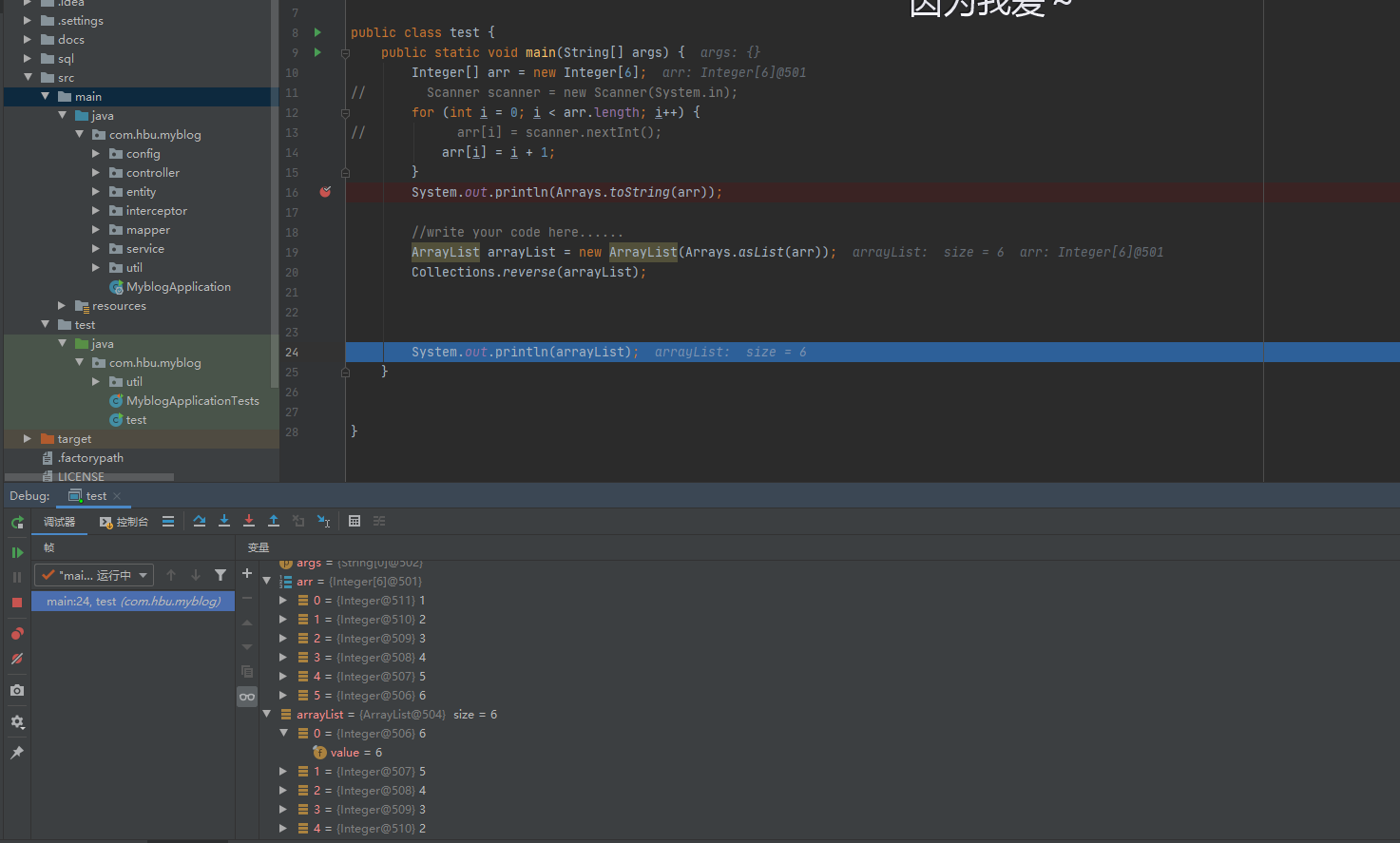
Task: Click the frames filter funnel icon
Action: click(x=221, y=575)
